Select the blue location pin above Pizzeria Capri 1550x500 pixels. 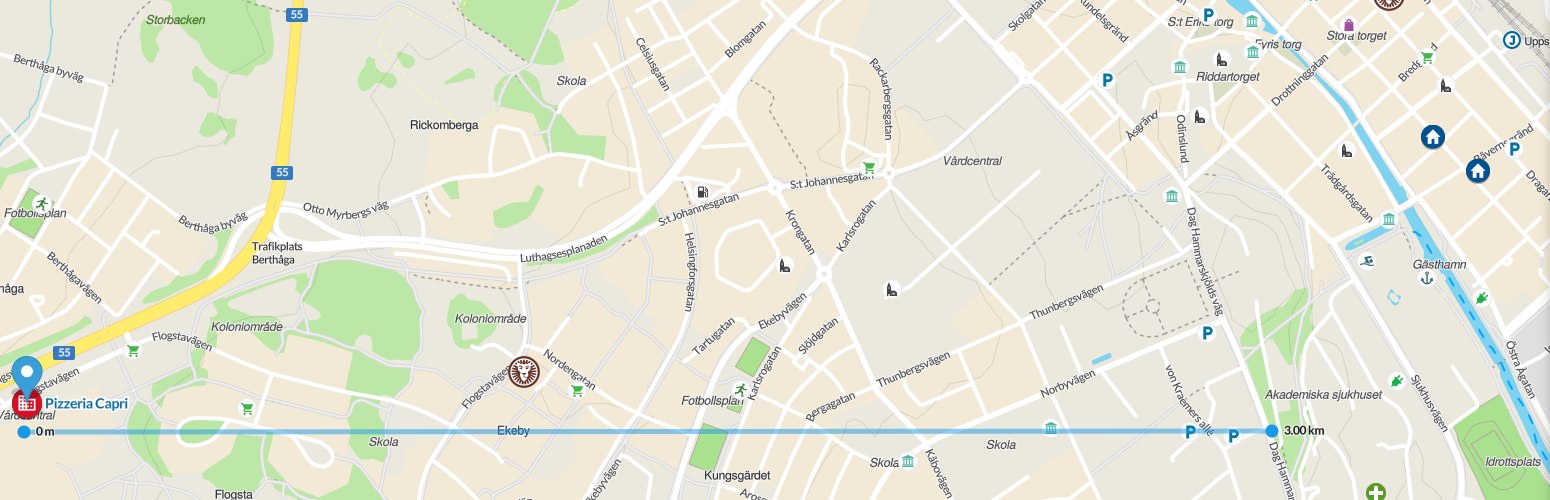click(25, 373)
